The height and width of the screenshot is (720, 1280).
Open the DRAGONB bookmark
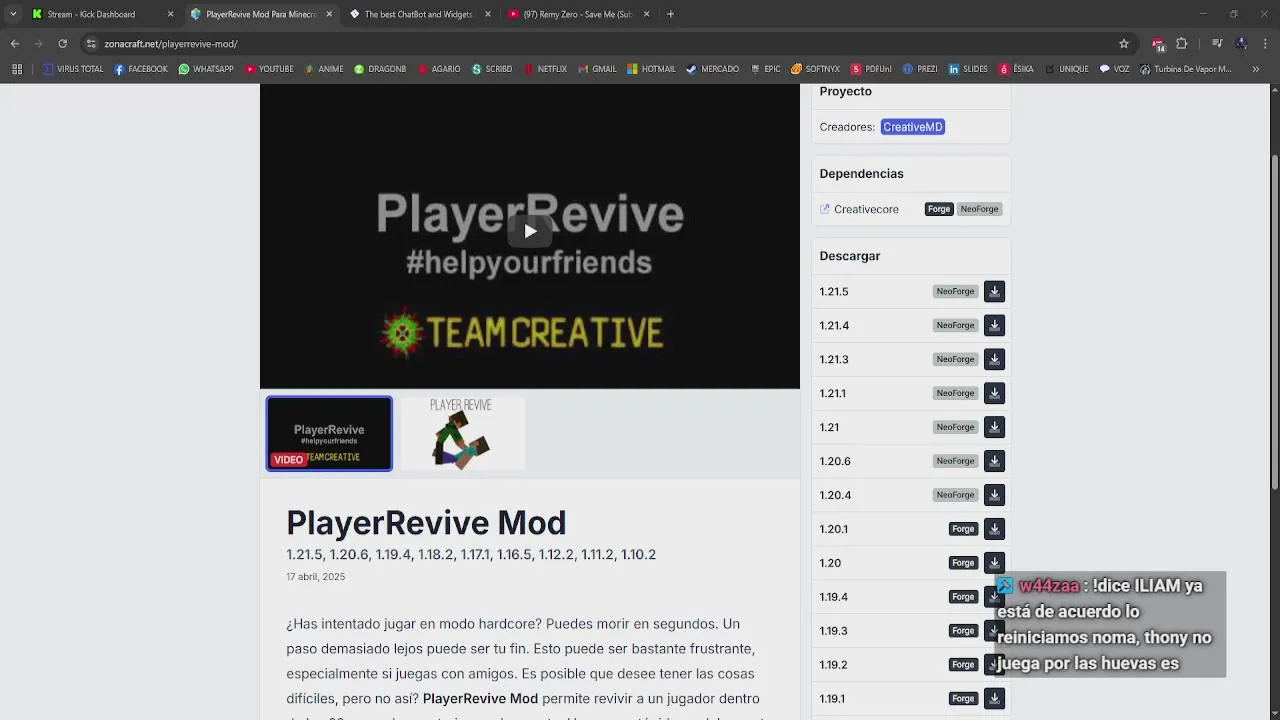point(380,69)
